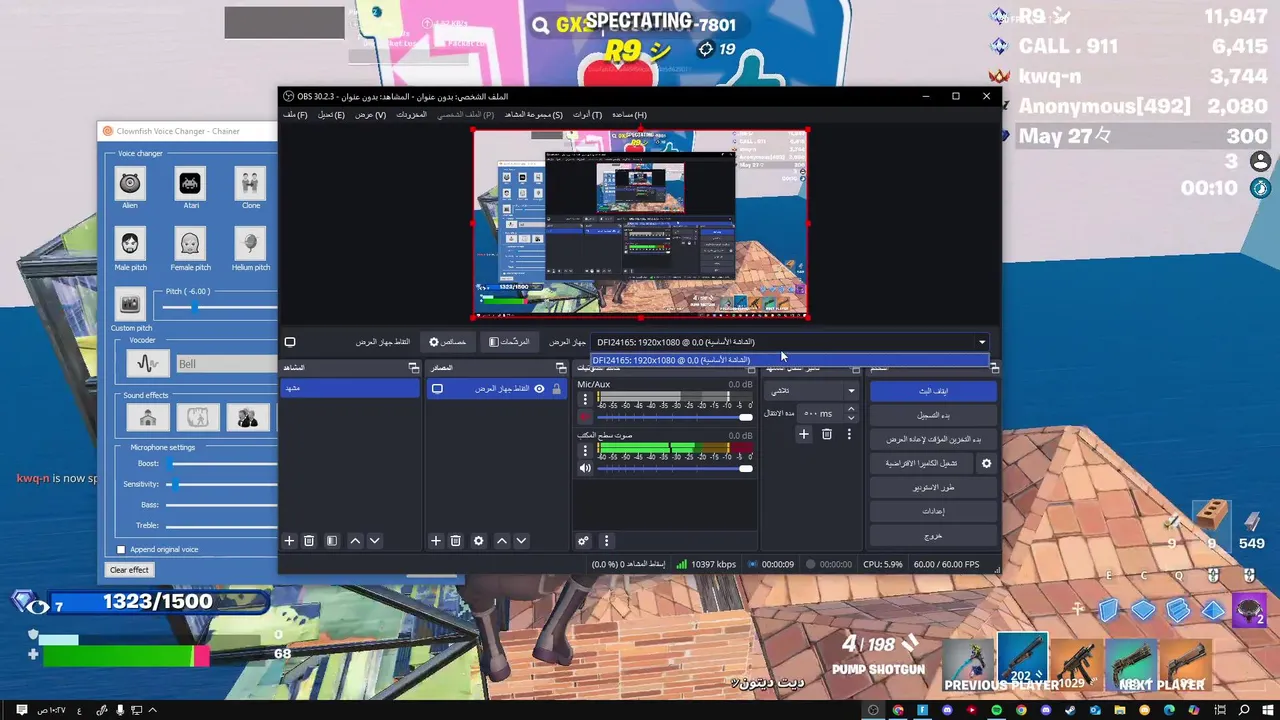Expand the display device combo box
This screenshot has height=720, width=1280.
[x=790, y=342]
